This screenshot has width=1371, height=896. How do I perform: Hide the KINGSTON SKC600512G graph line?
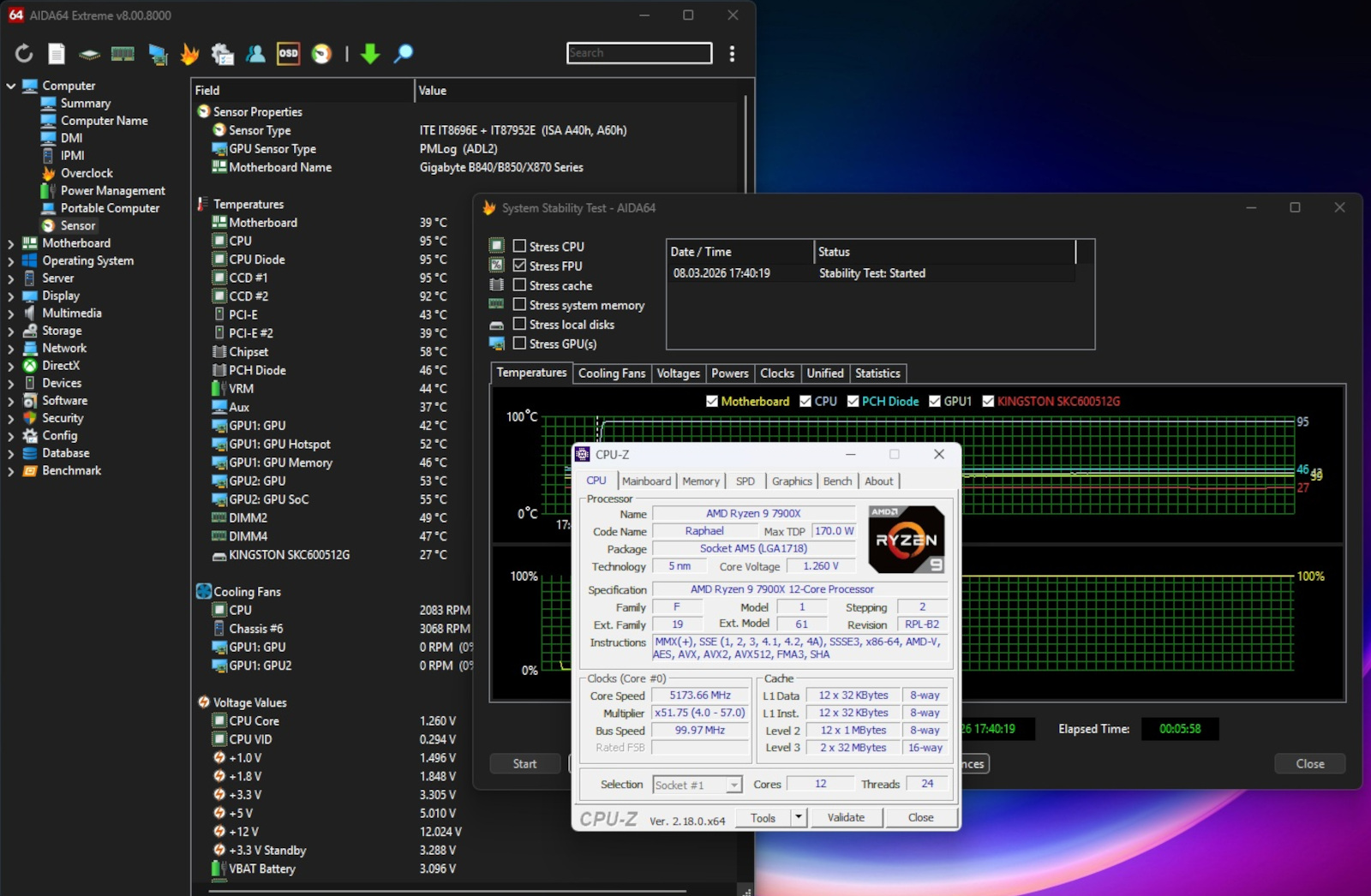[x=988, y=401]
